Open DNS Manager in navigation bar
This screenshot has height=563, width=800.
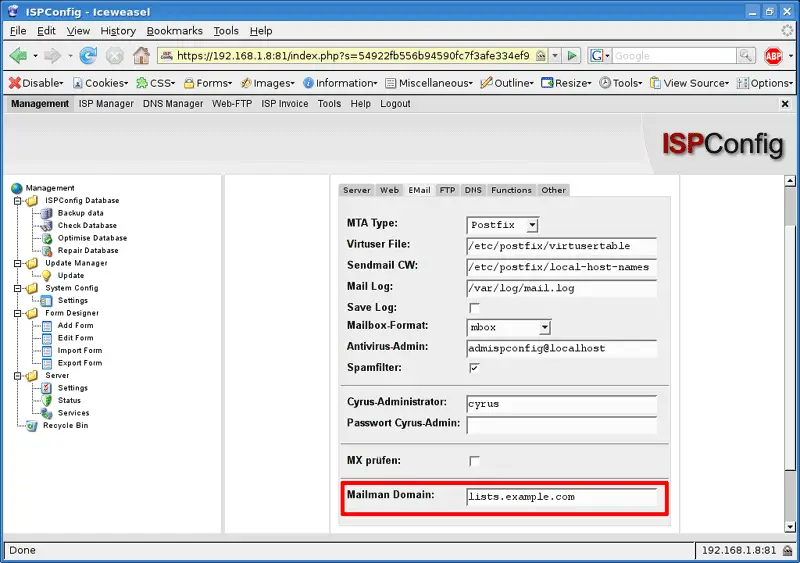tap(173, 104)
